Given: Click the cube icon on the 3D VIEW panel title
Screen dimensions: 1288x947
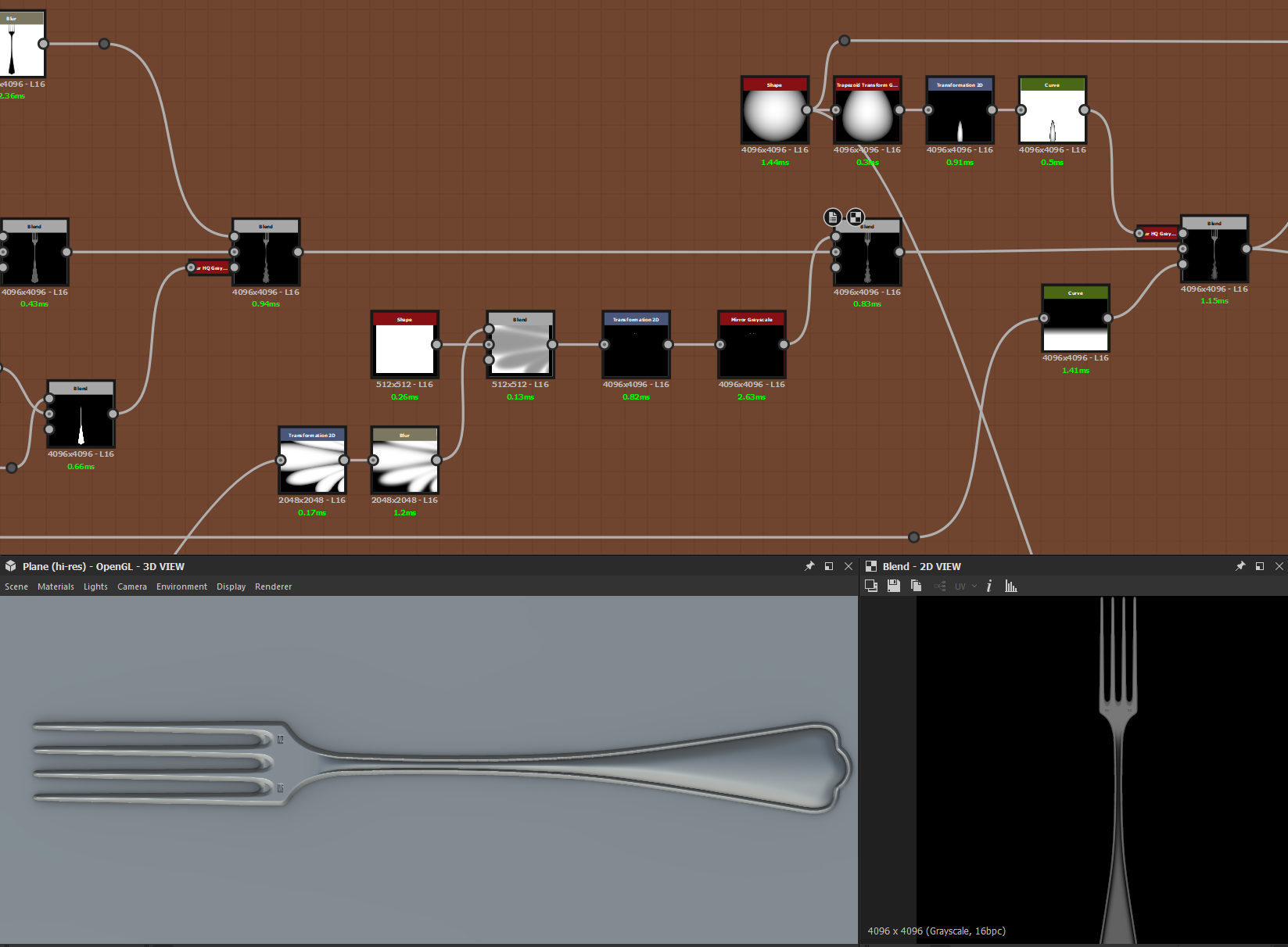Looking at the screenshot, I should click(x=9, y=565).
